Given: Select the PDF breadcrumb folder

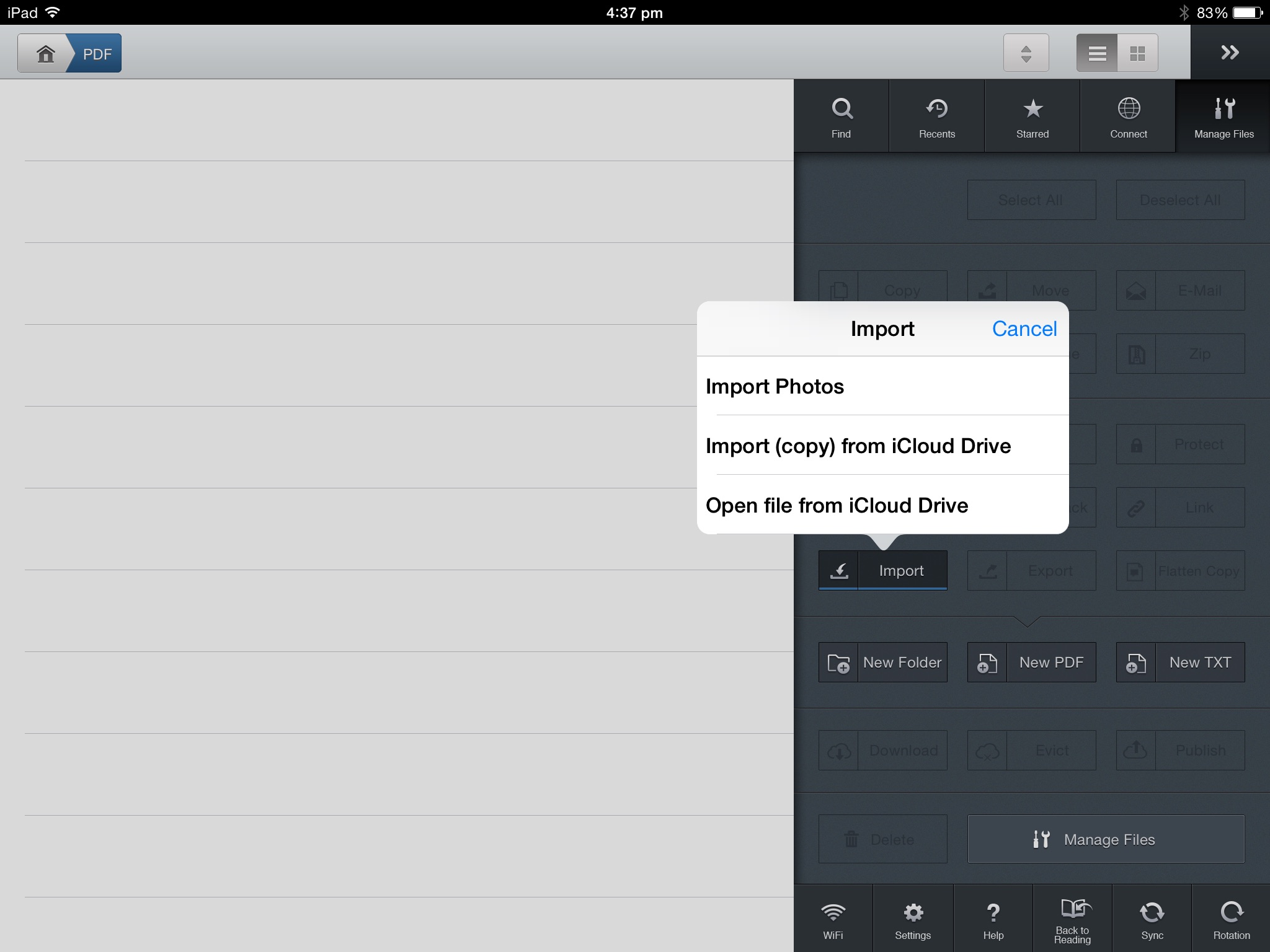Looking at the screenshot, I should (x=97, y=54).
